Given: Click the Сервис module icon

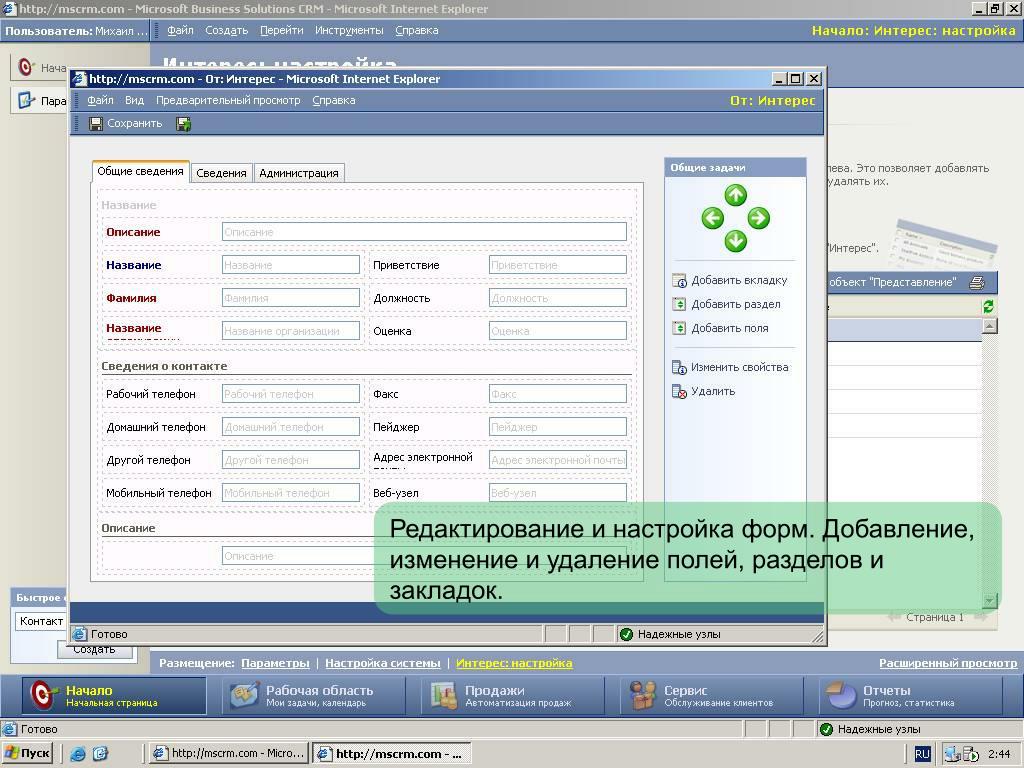Looking at the screenshot, I should coord(643,696).
